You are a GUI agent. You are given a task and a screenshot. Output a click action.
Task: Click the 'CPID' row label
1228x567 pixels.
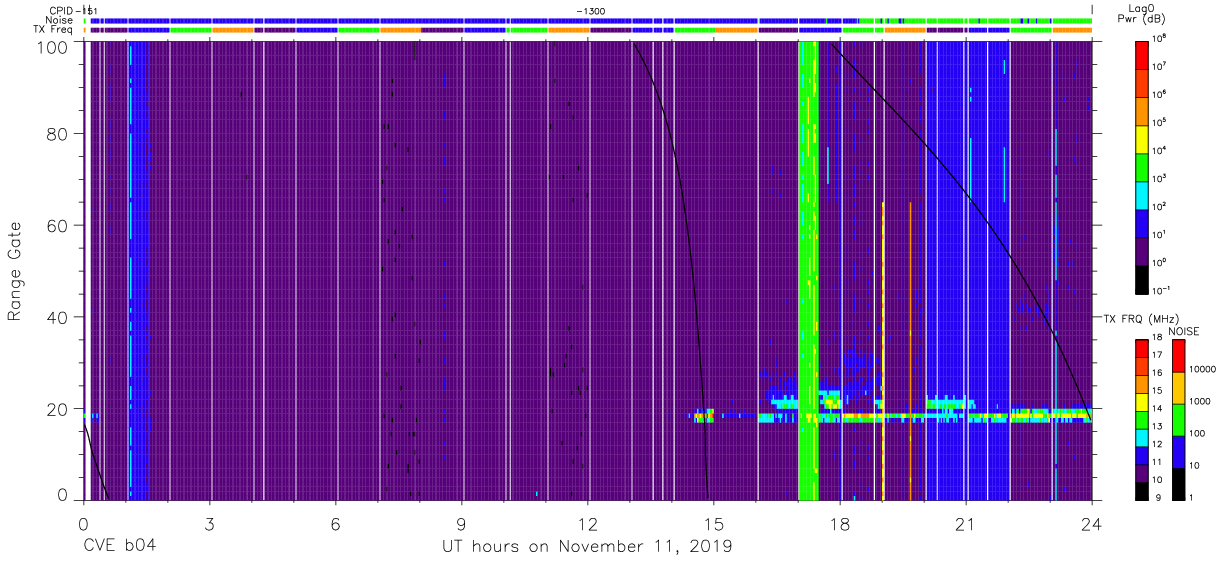[62, 10]
